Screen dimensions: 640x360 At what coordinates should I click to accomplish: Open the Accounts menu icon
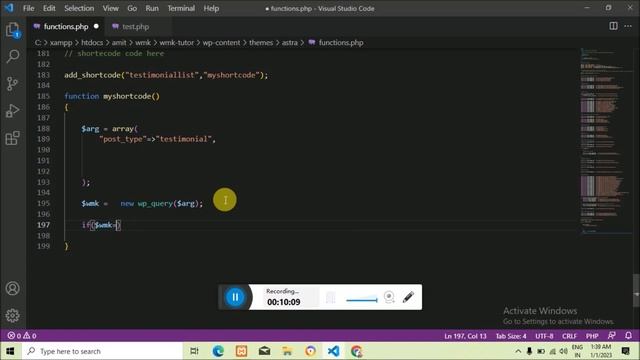[13, 289]
